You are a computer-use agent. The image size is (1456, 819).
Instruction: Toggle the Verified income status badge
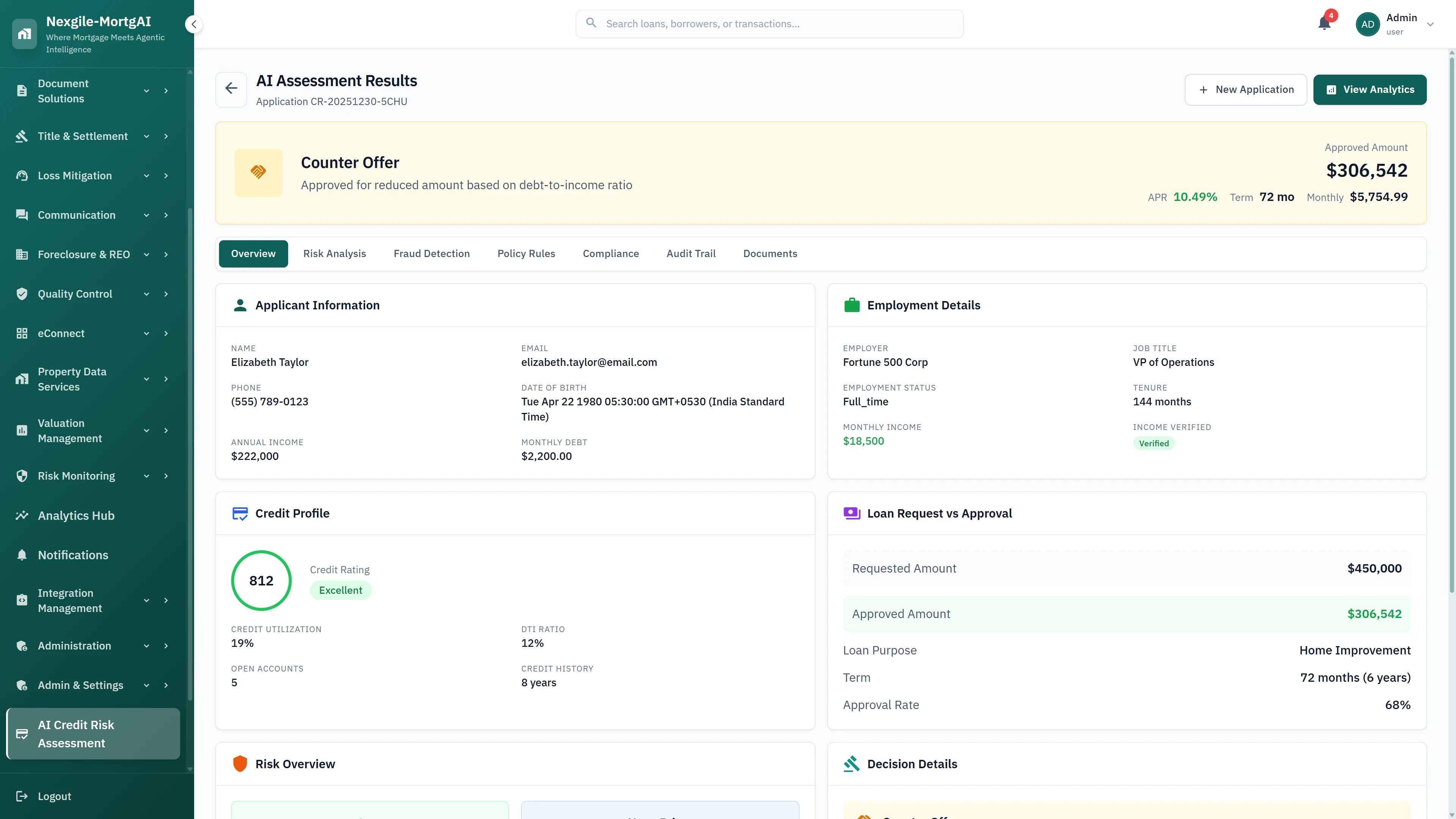(1154, 443)
